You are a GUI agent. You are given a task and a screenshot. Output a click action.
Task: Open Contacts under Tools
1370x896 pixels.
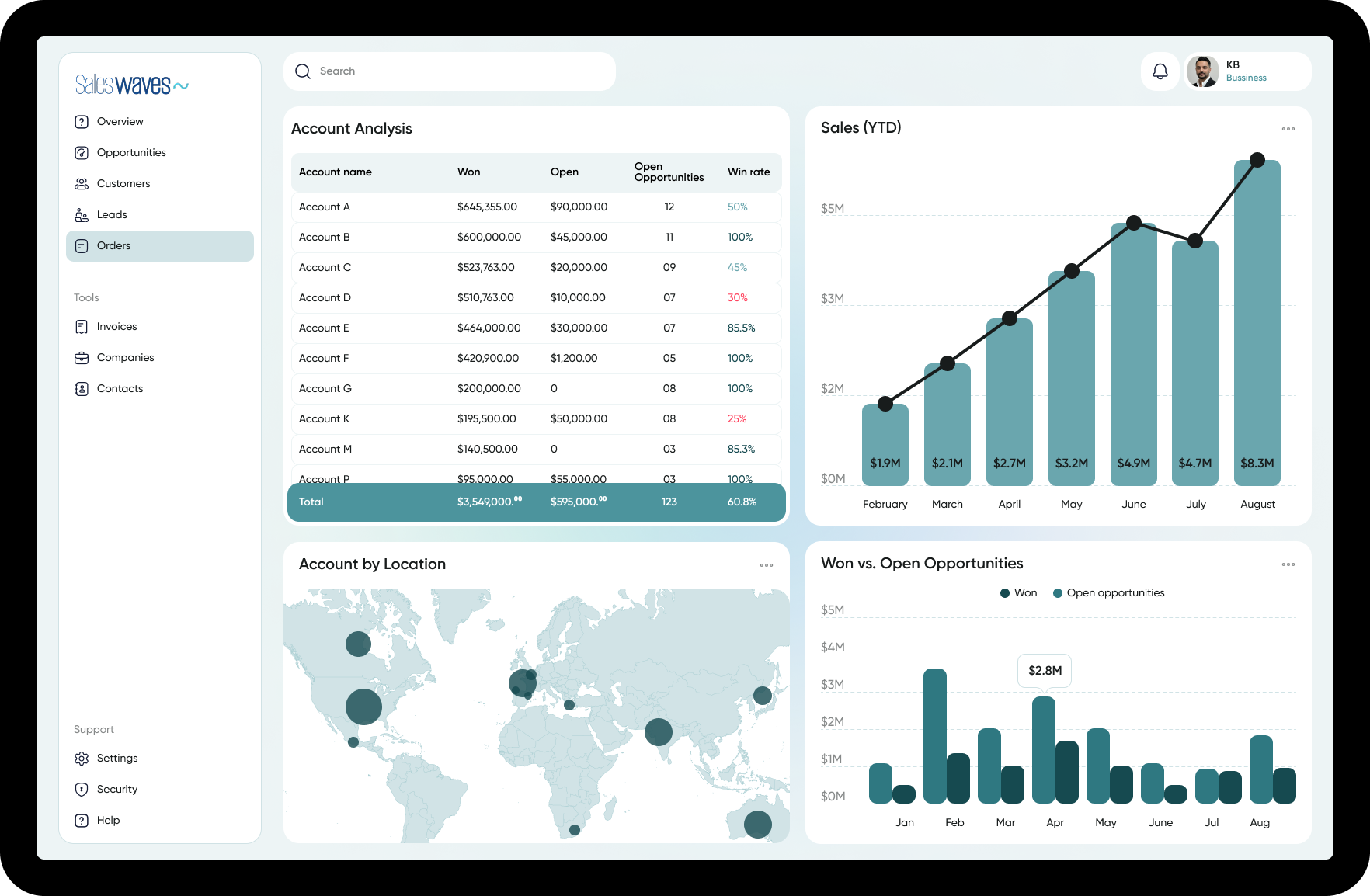coord(160,389)
